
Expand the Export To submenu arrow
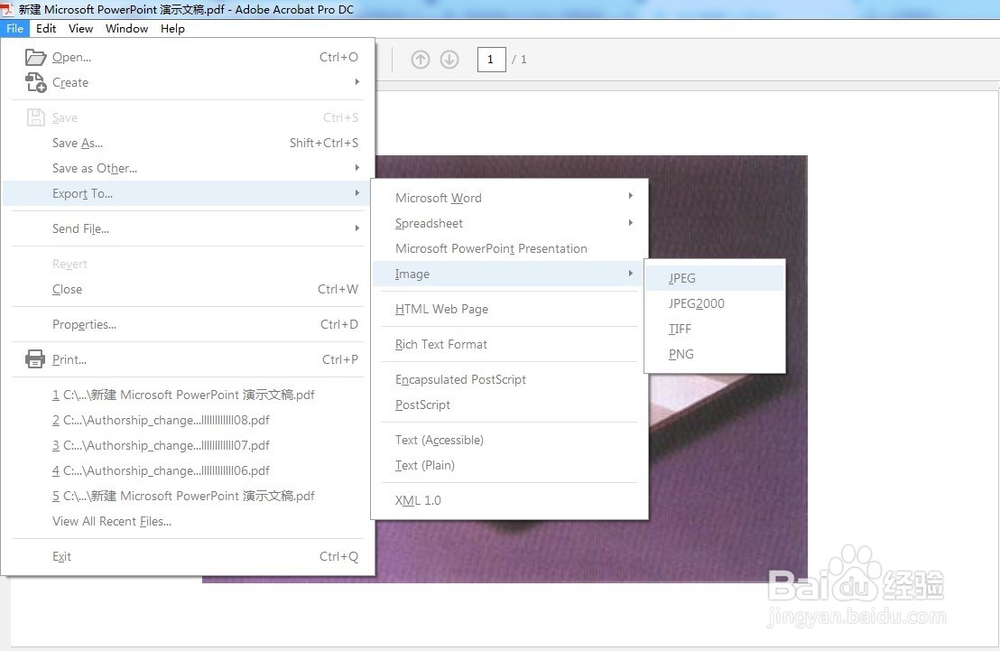357,193
